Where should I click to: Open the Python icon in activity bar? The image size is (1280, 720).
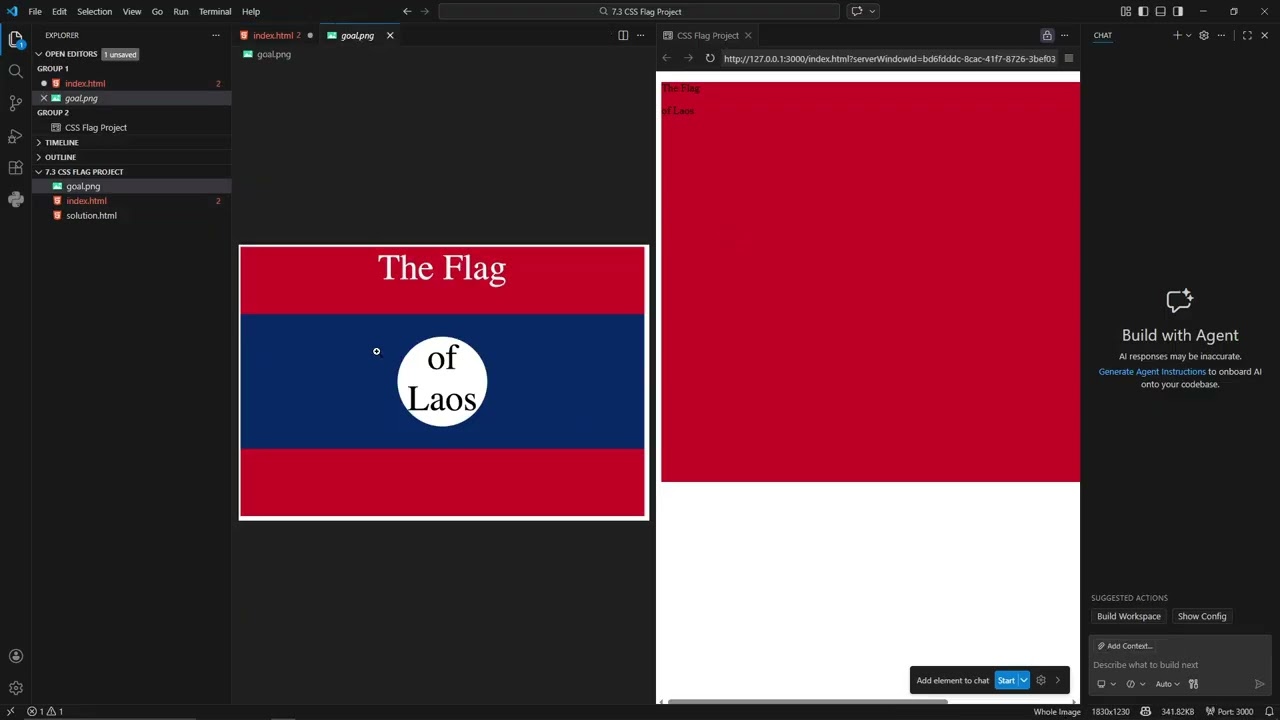click(15, 199)
